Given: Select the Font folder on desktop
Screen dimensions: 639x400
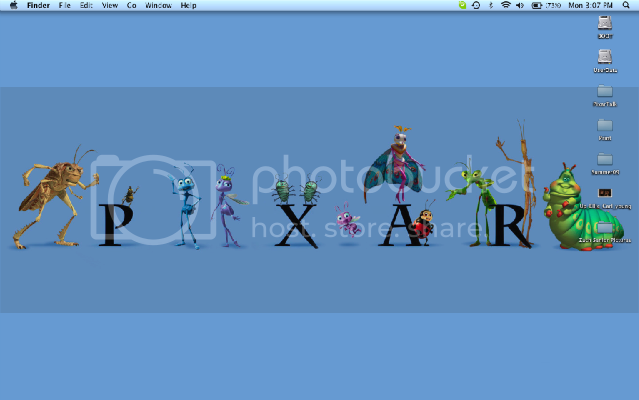Looking at the screenshot, I should 605,124.
